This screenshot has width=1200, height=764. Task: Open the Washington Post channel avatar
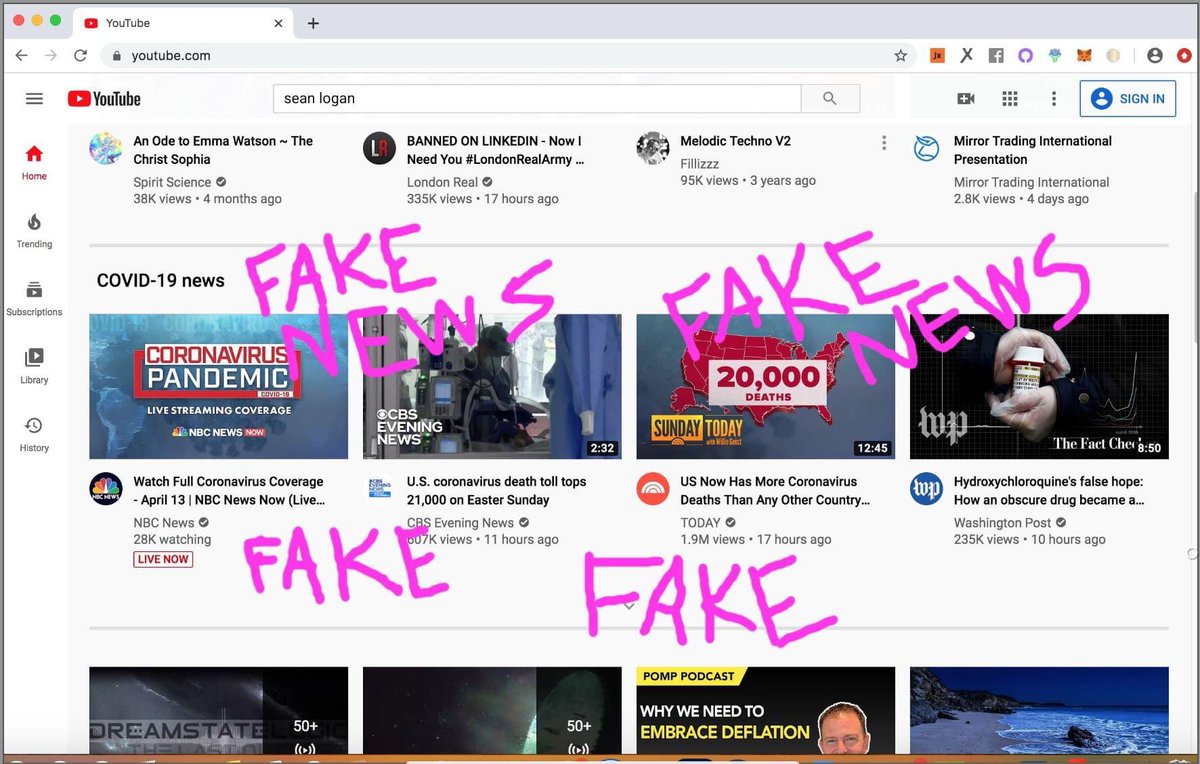[x=926, y=489]
